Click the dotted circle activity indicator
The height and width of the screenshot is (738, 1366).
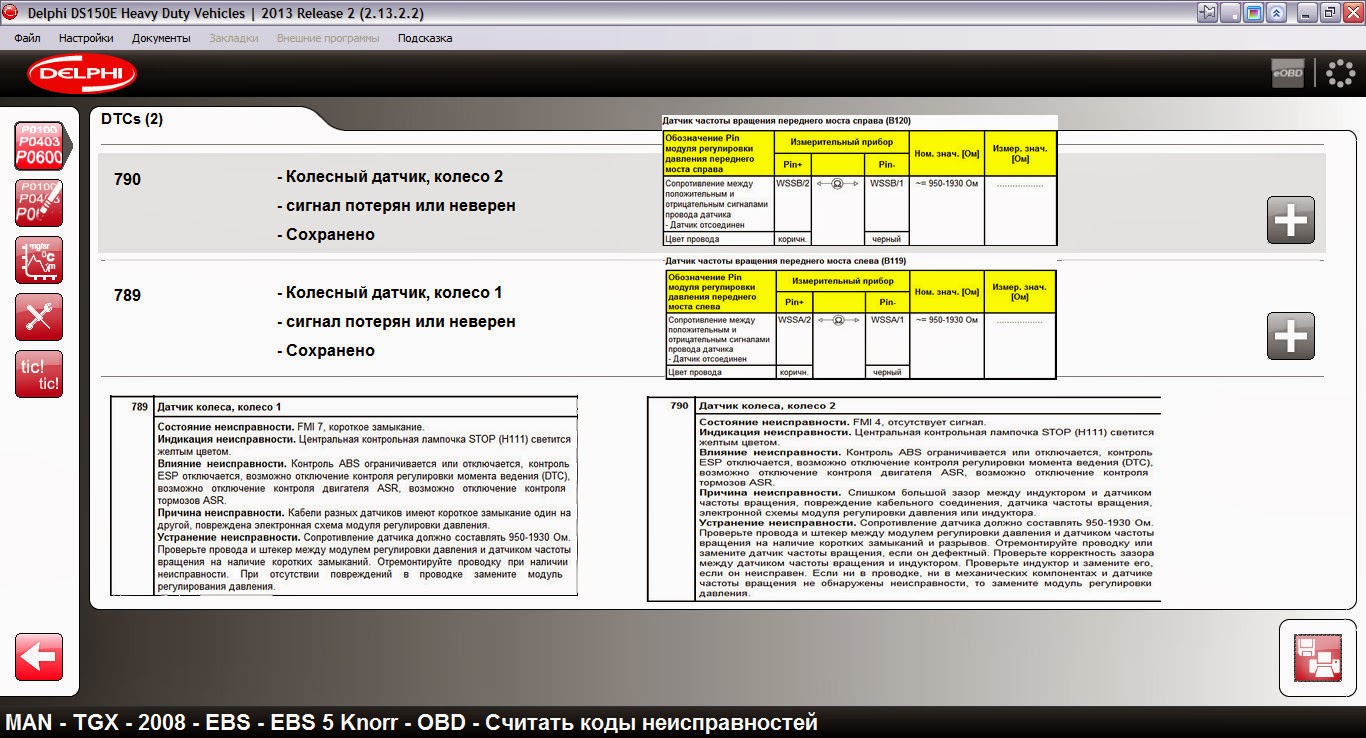(x=1340, y=73)
